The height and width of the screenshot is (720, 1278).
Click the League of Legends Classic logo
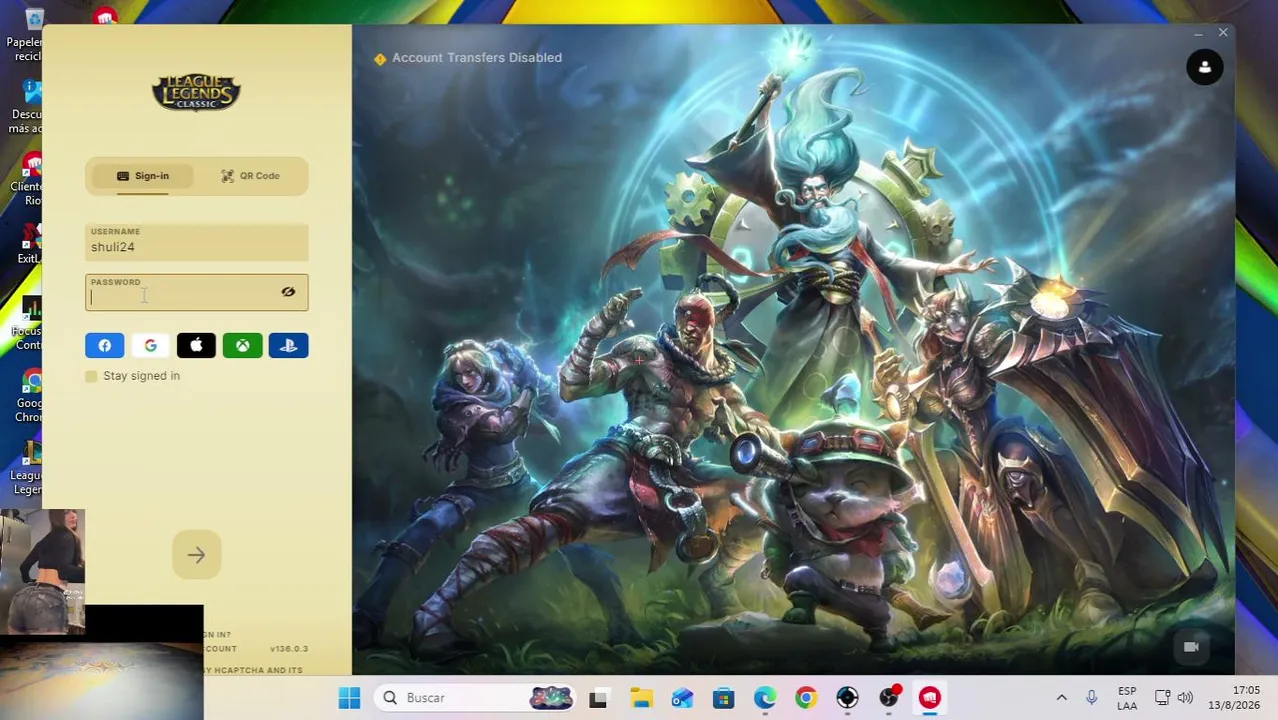197,93
